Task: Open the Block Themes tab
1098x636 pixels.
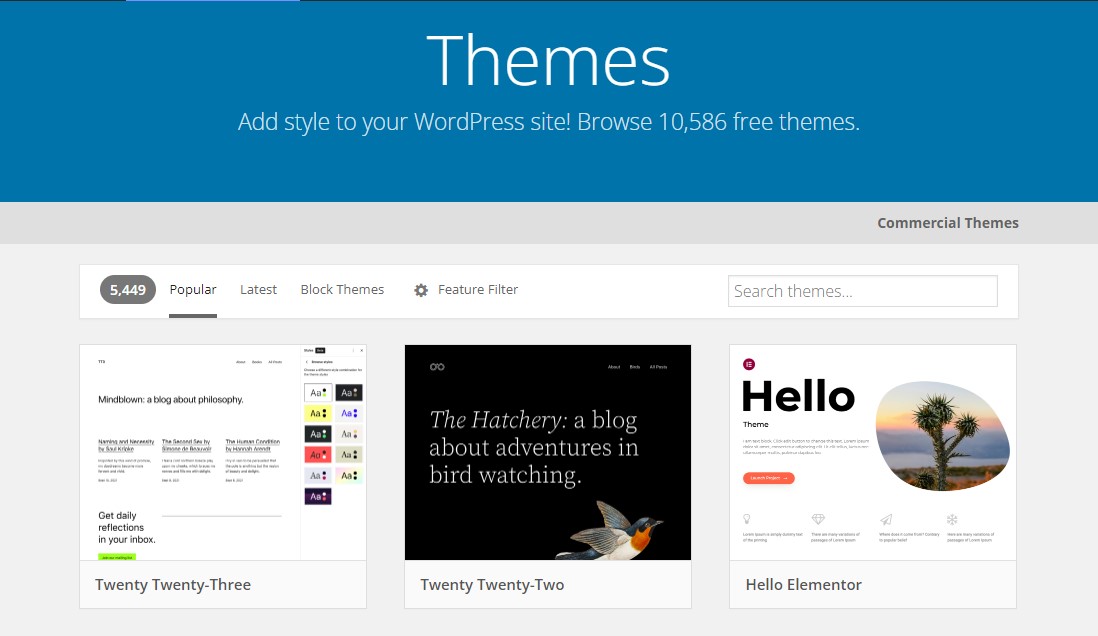Action: 342,289
